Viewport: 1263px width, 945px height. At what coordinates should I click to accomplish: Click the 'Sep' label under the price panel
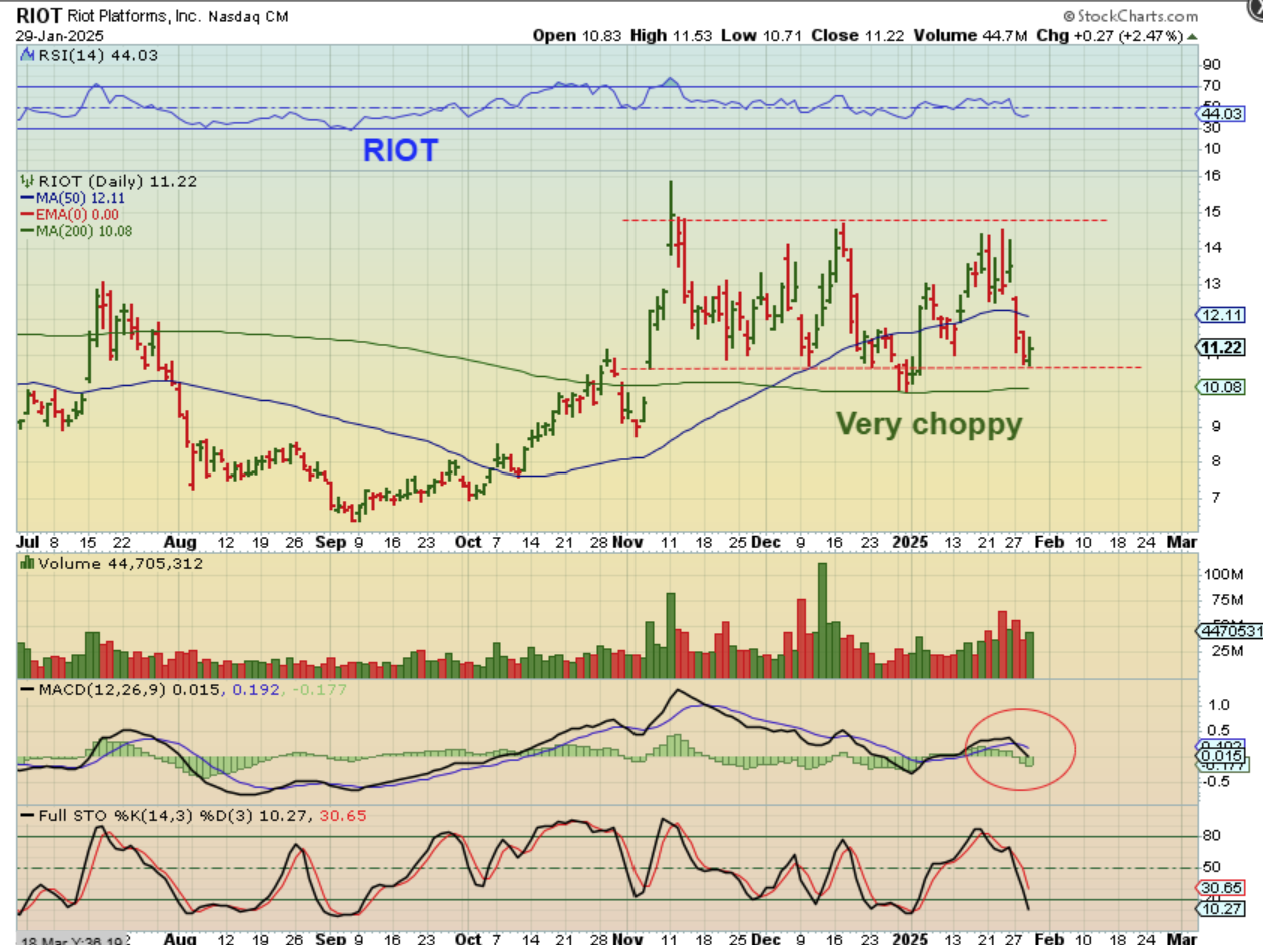point(329,542)
